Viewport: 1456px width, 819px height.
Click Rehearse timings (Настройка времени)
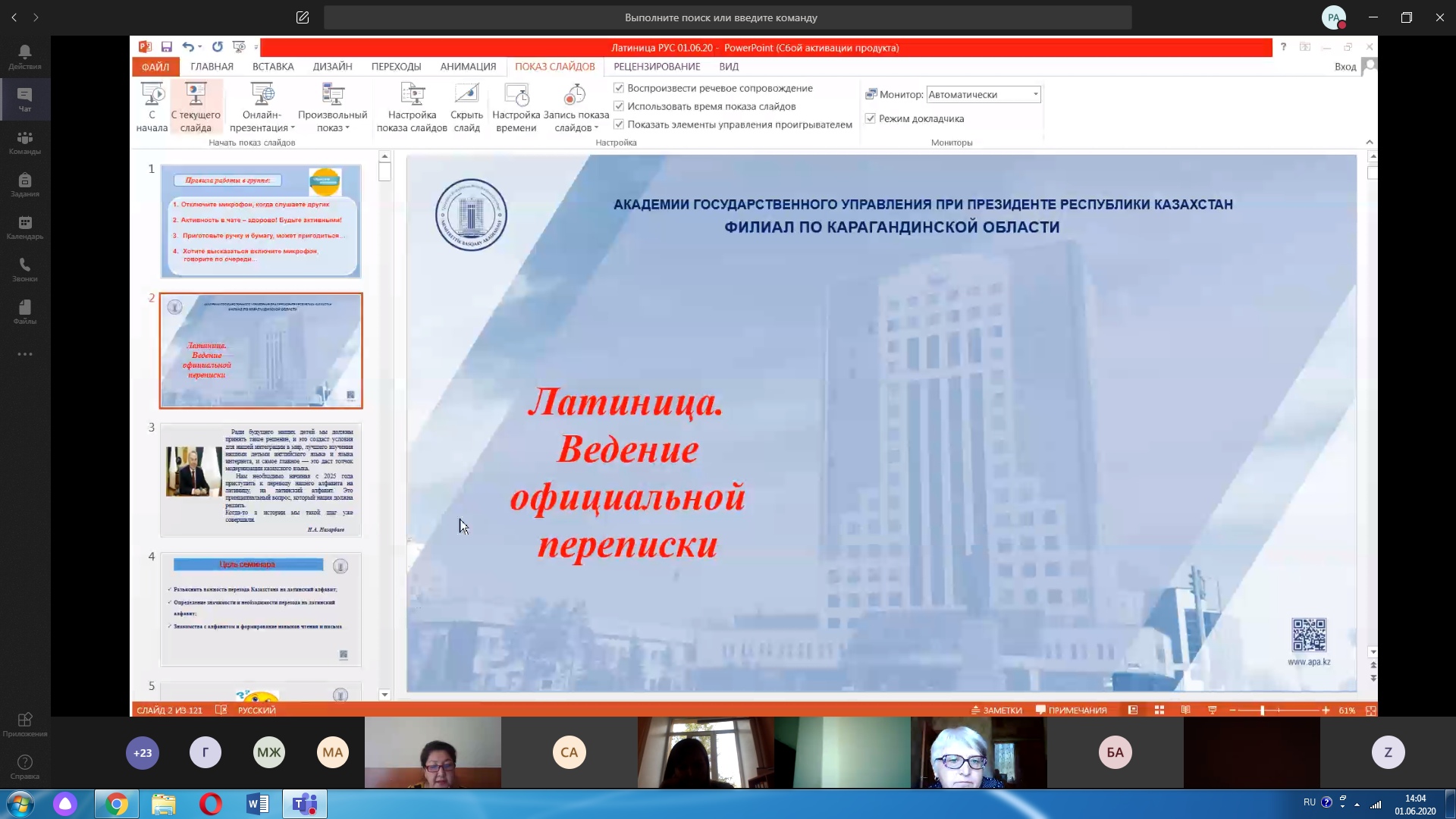516,107
